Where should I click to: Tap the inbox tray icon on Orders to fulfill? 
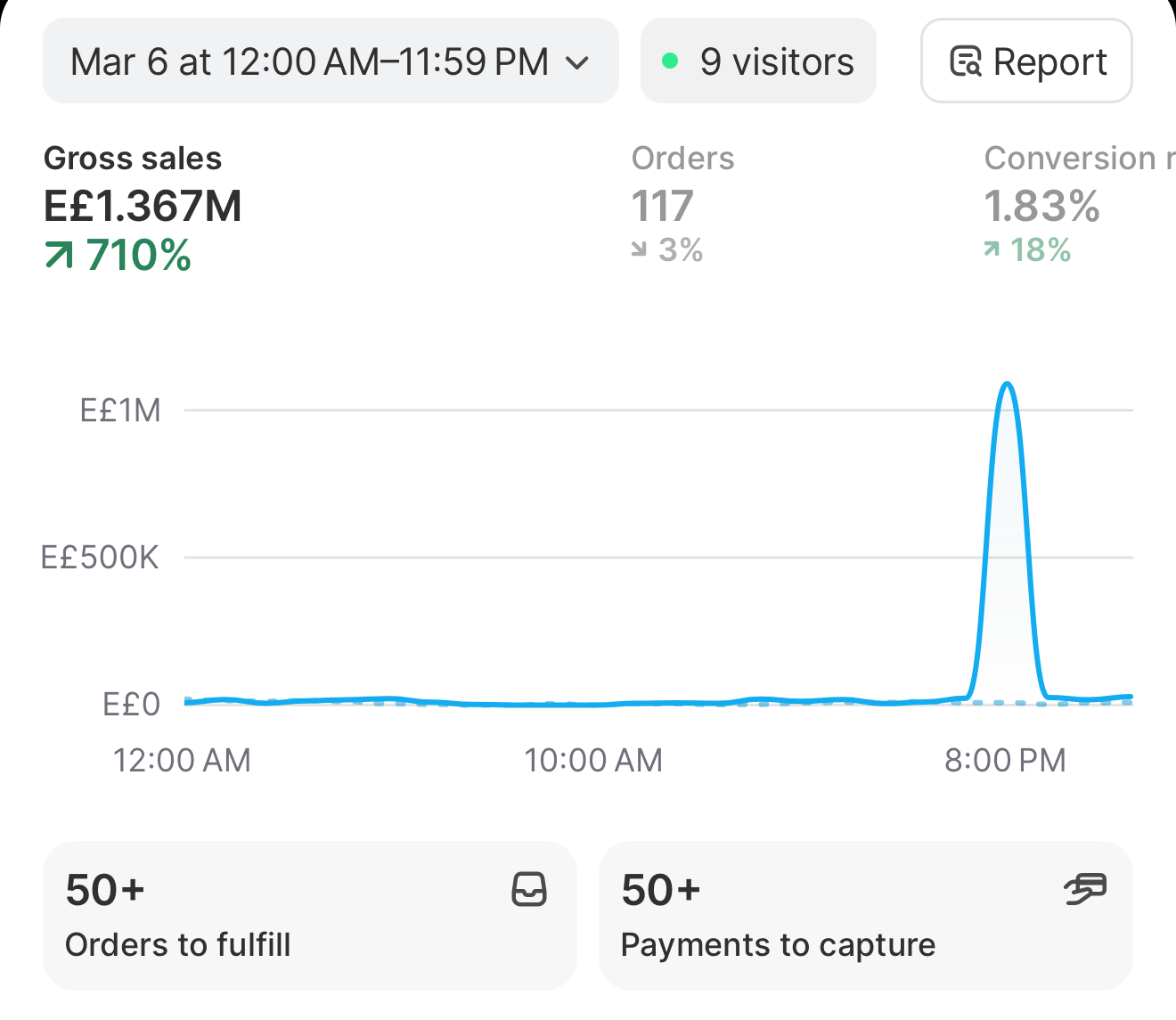click(x=529, y=889)
